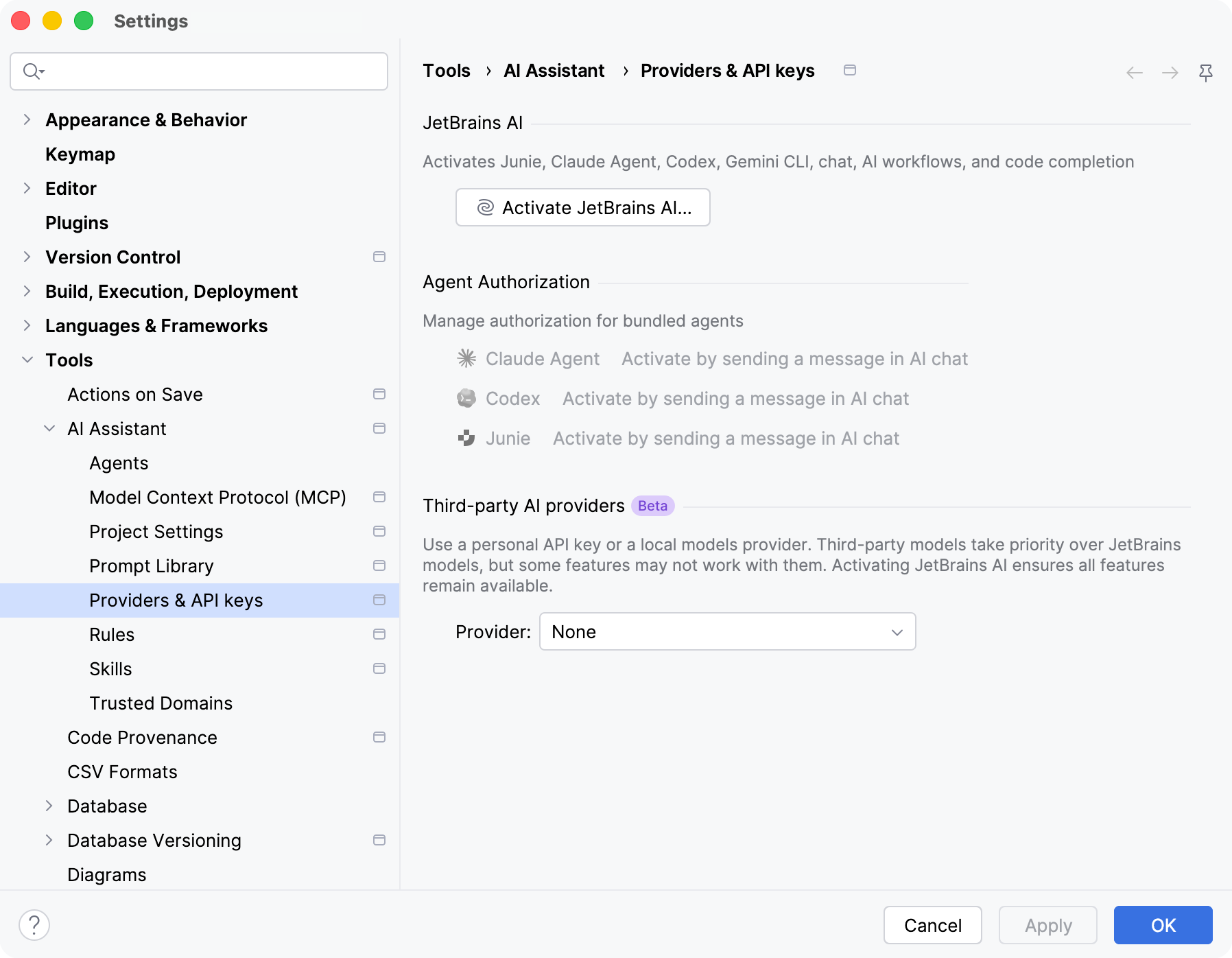Expand Version Control chevron
The image size is (1232, 958).
click(27, 257)
